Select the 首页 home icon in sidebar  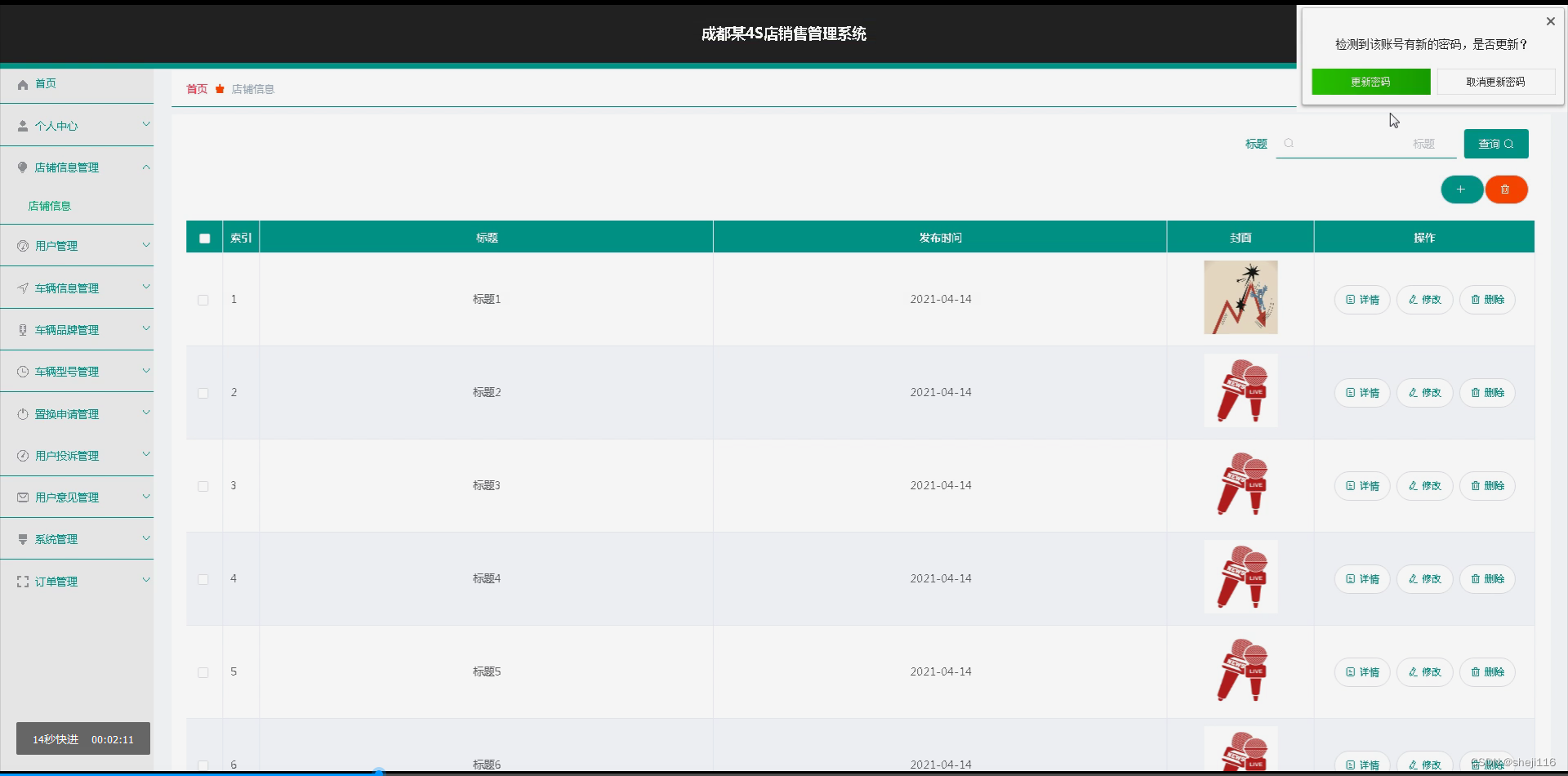[22, 83]
